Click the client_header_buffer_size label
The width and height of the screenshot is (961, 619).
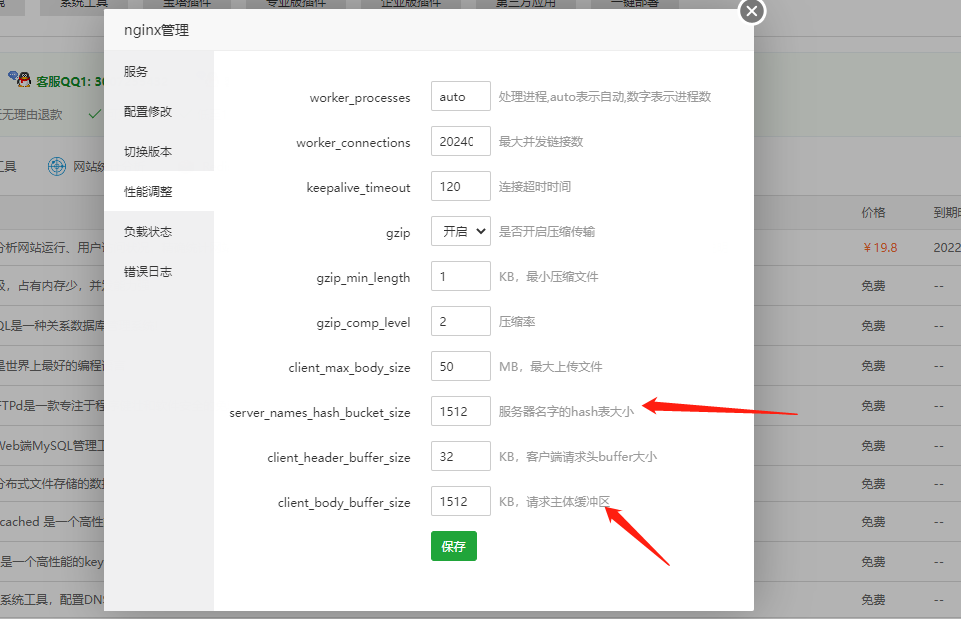339,458
